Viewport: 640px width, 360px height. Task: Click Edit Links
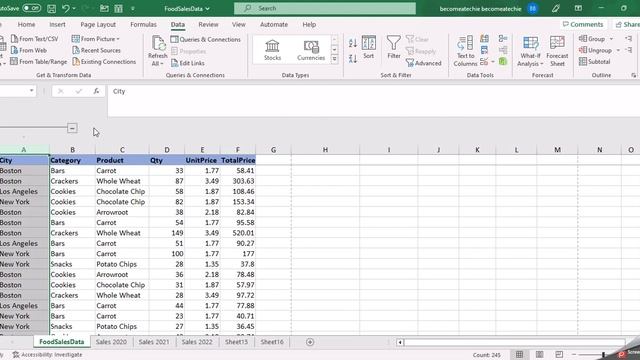pos(188,63)
